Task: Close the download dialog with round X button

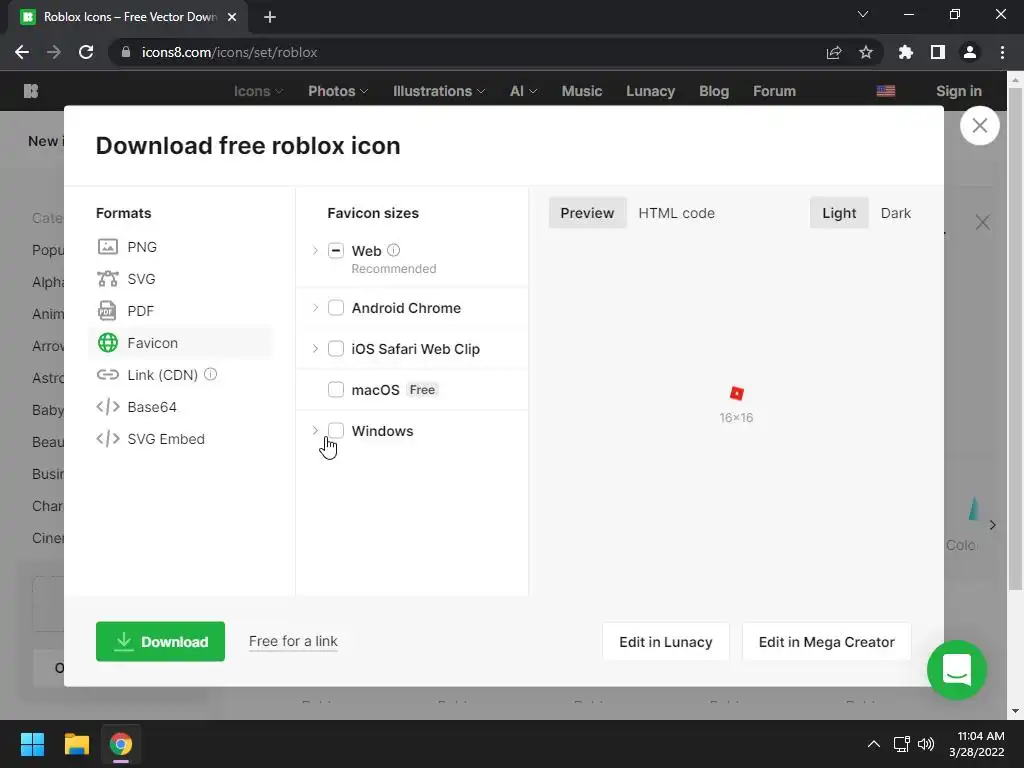Action: 979,125
